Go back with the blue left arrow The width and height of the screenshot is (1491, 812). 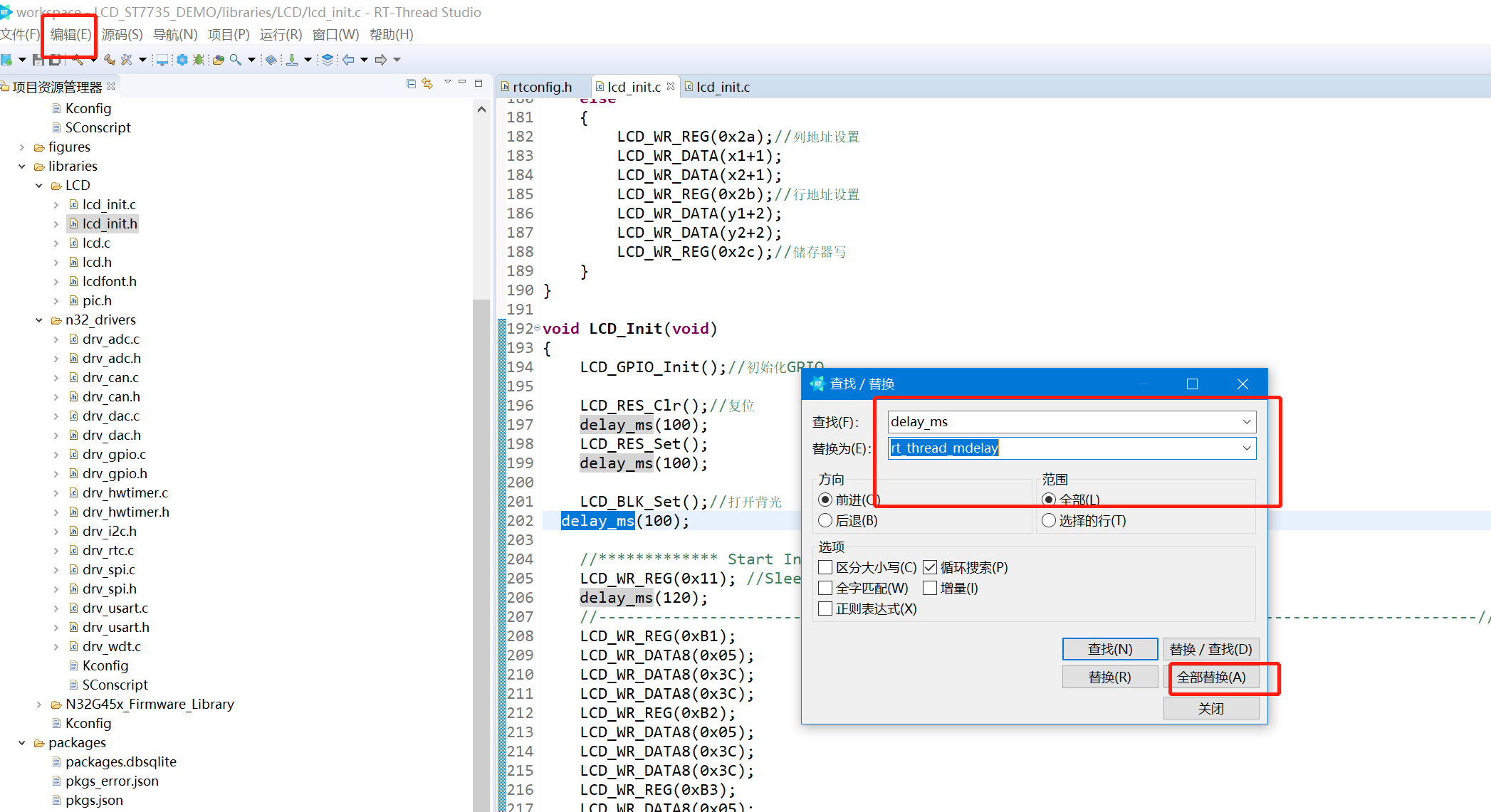[x=348, y=60]
